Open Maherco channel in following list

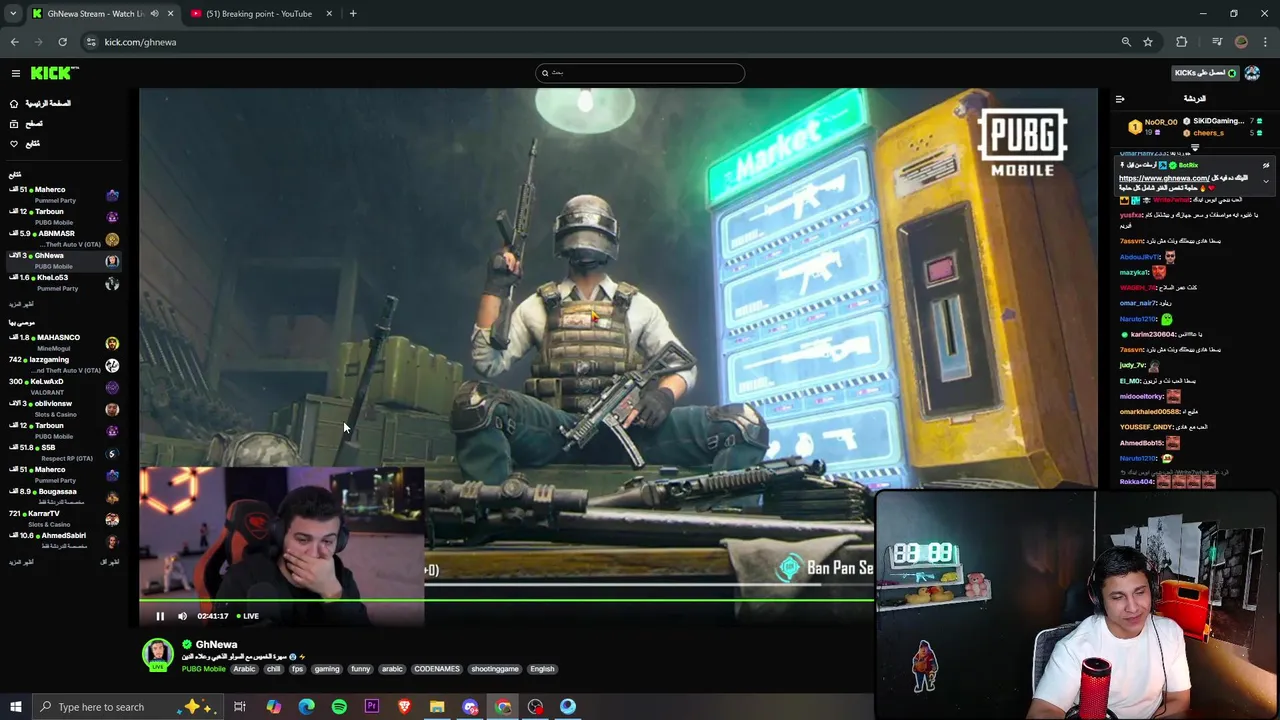click(64, 194)
